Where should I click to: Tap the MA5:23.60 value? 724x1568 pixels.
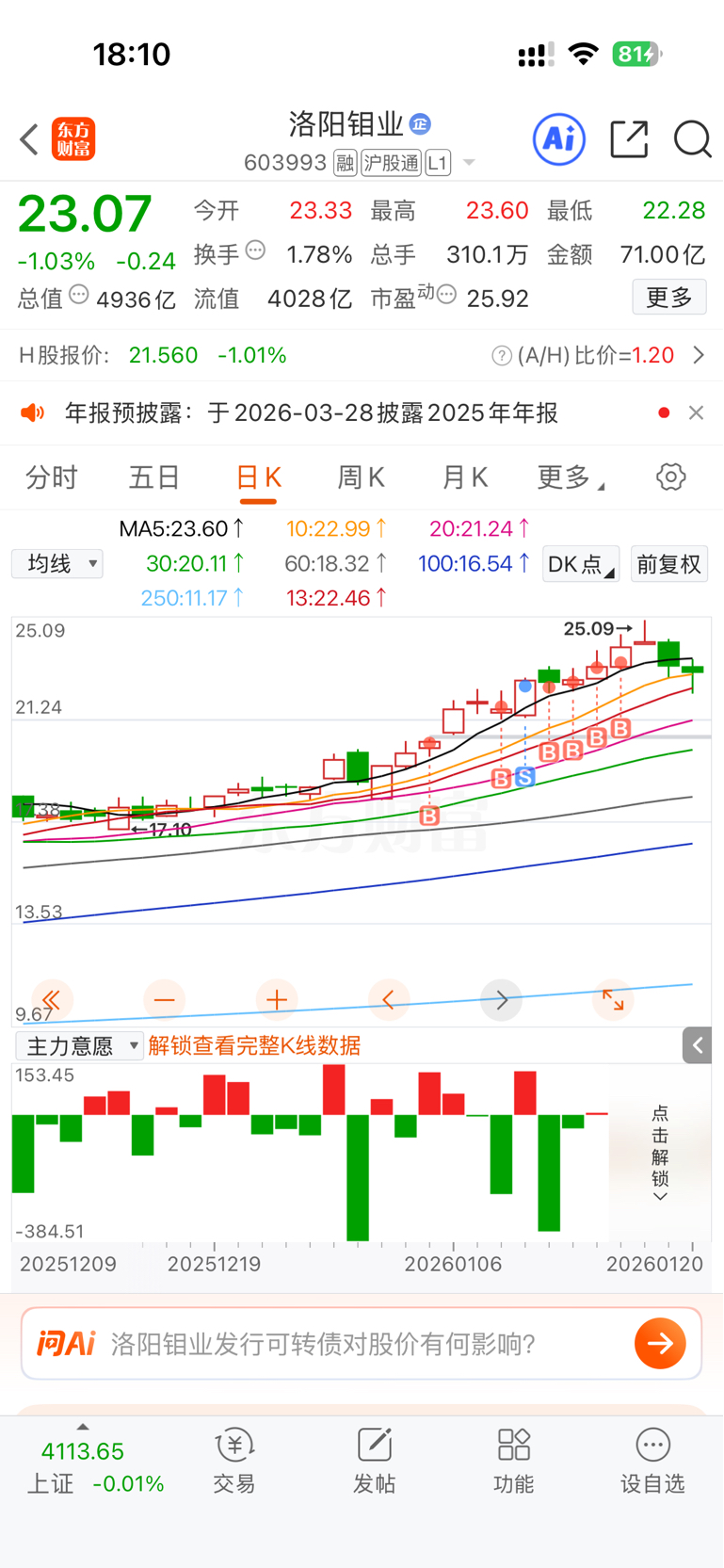[182, 529]
